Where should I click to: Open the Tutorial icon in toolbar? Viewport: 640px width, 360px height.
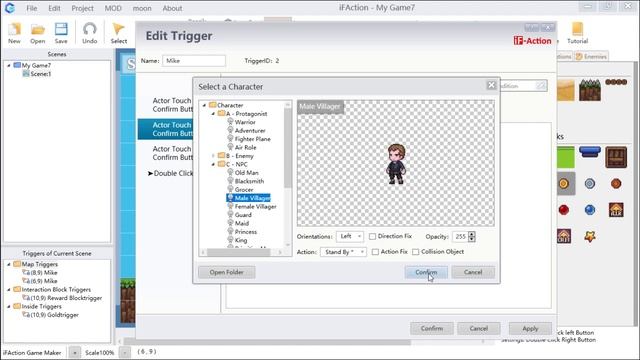[577, 33]
